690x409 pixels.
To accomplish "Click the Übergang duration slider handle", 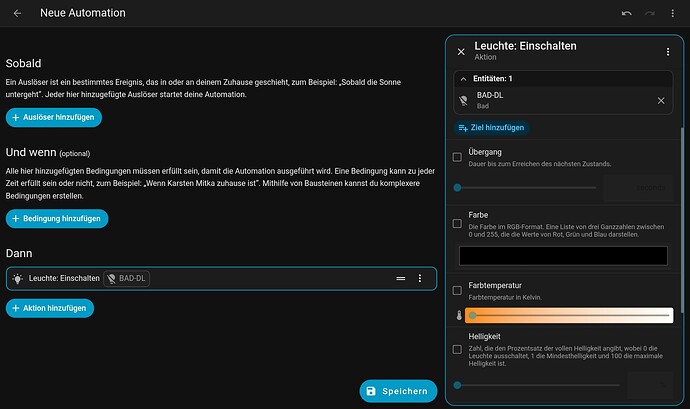I will [457, 188].
